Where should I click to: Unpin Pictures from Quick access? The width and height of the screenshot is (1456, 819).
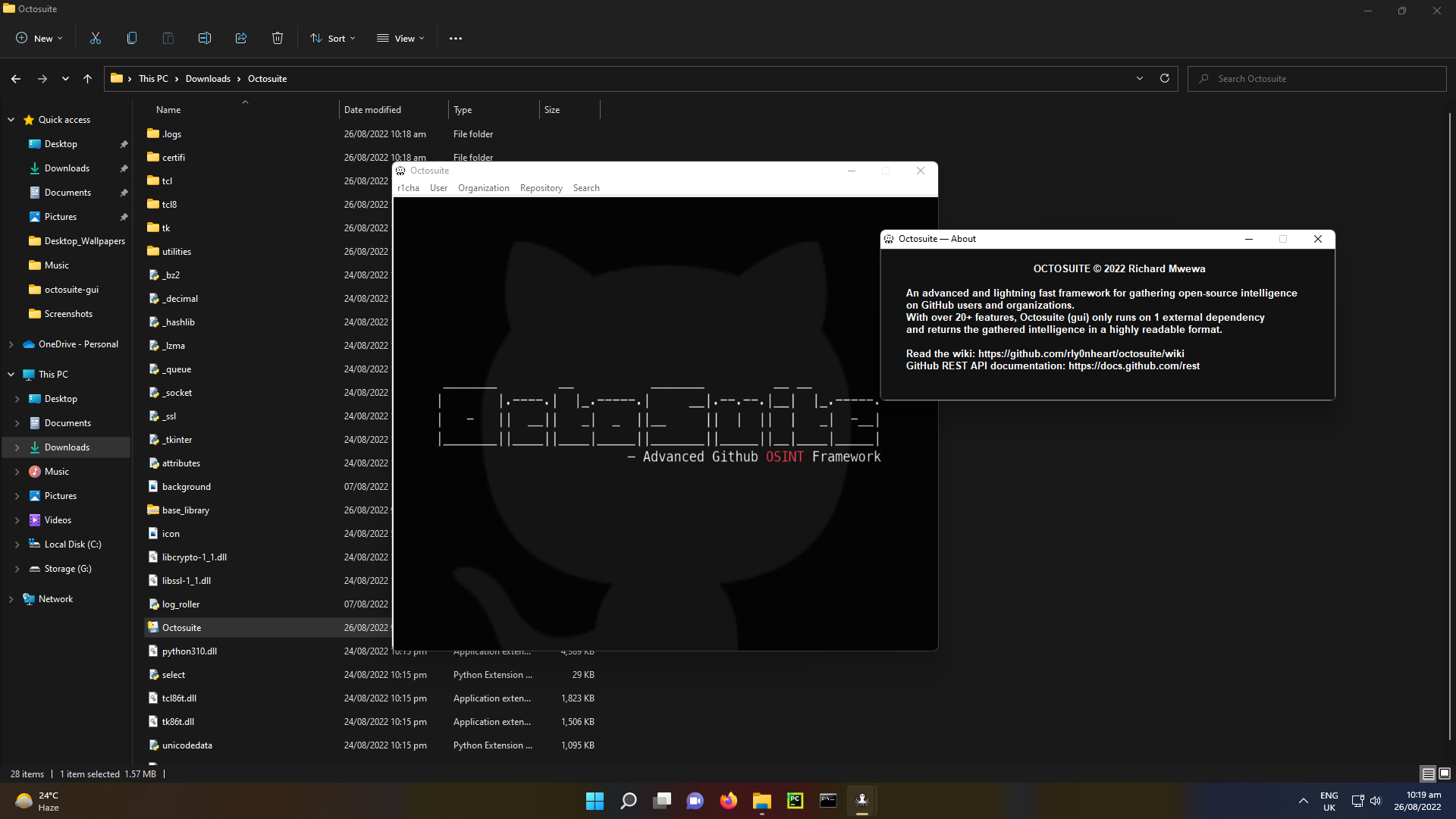click(124, 216)
